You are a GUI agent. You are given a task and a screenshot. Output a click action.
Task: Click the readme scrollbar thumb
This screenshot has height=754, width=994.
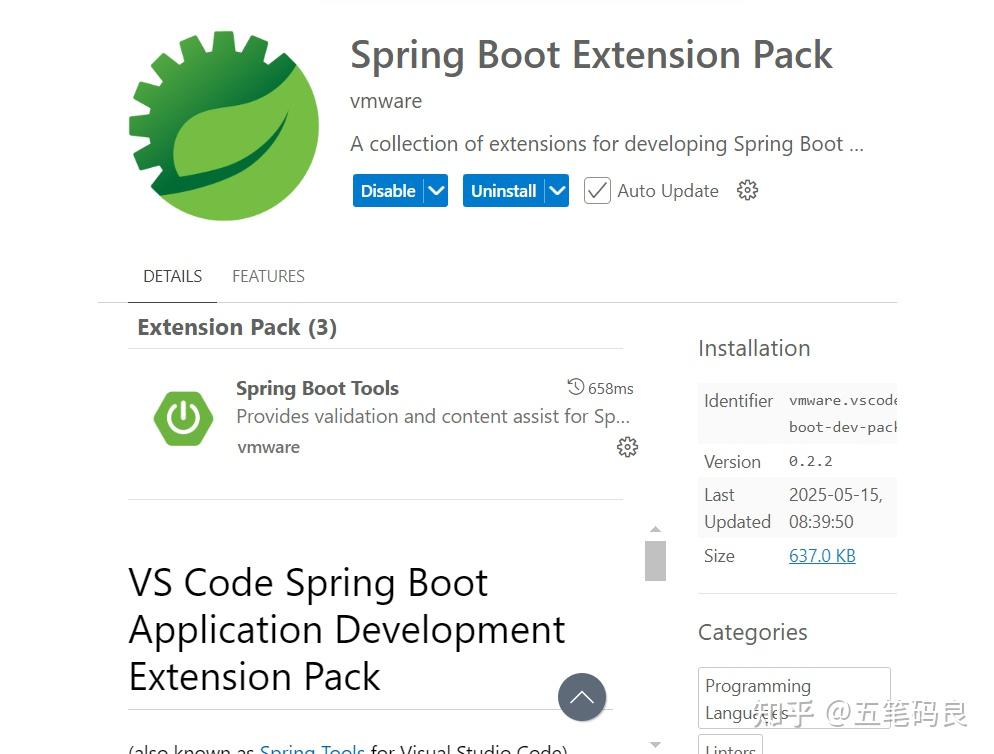tap(655, 560)
